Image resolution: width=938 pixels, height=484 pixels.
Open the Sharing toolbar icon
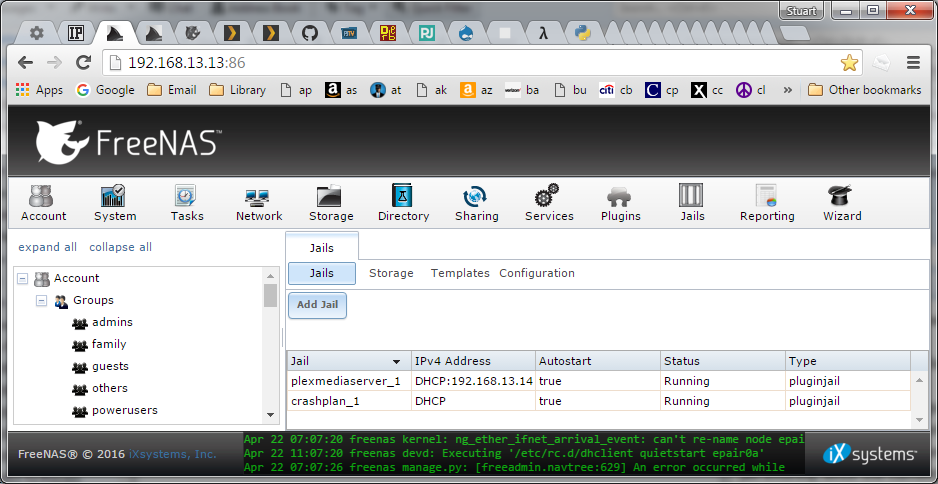coord(476,203)
